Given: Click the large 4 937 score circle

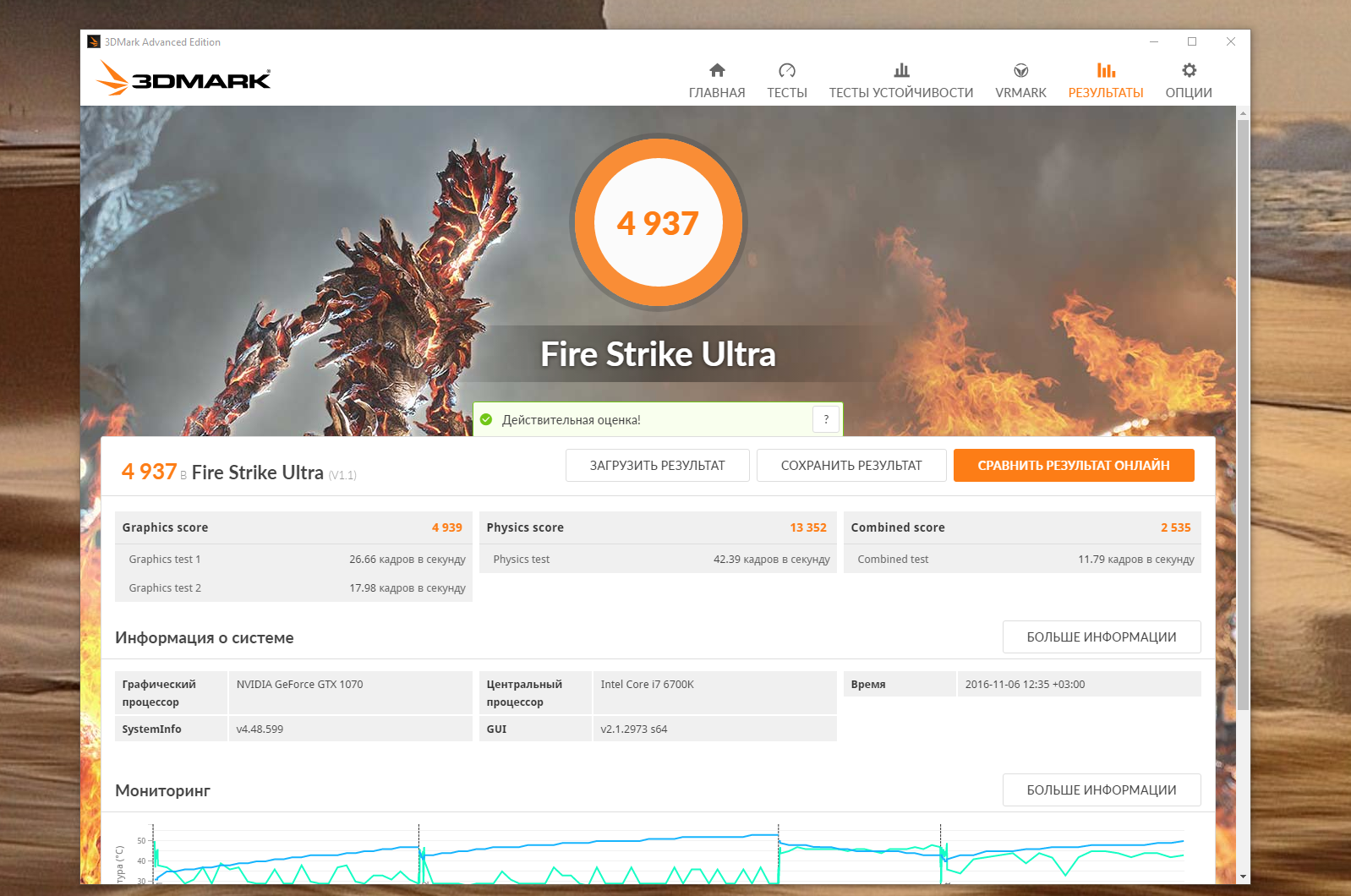Looking at the screenshot, I should [659, 223].
